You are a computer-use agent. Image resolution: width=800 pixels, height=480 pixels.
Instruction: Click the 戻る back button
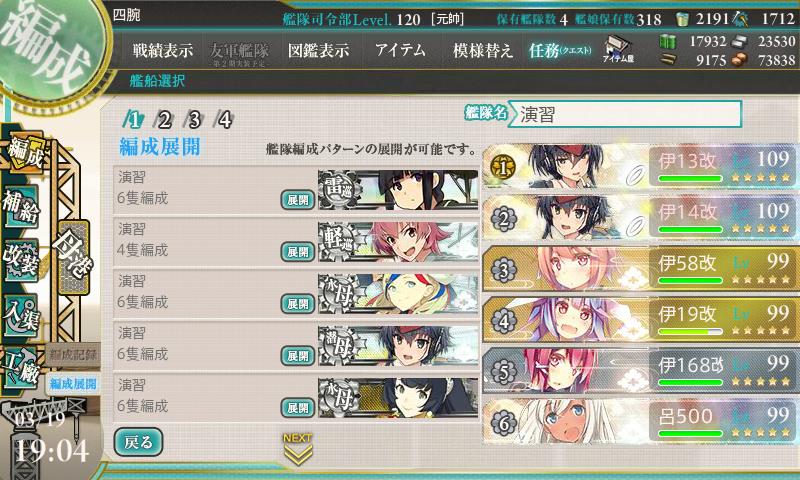click(x=138, y=442)
